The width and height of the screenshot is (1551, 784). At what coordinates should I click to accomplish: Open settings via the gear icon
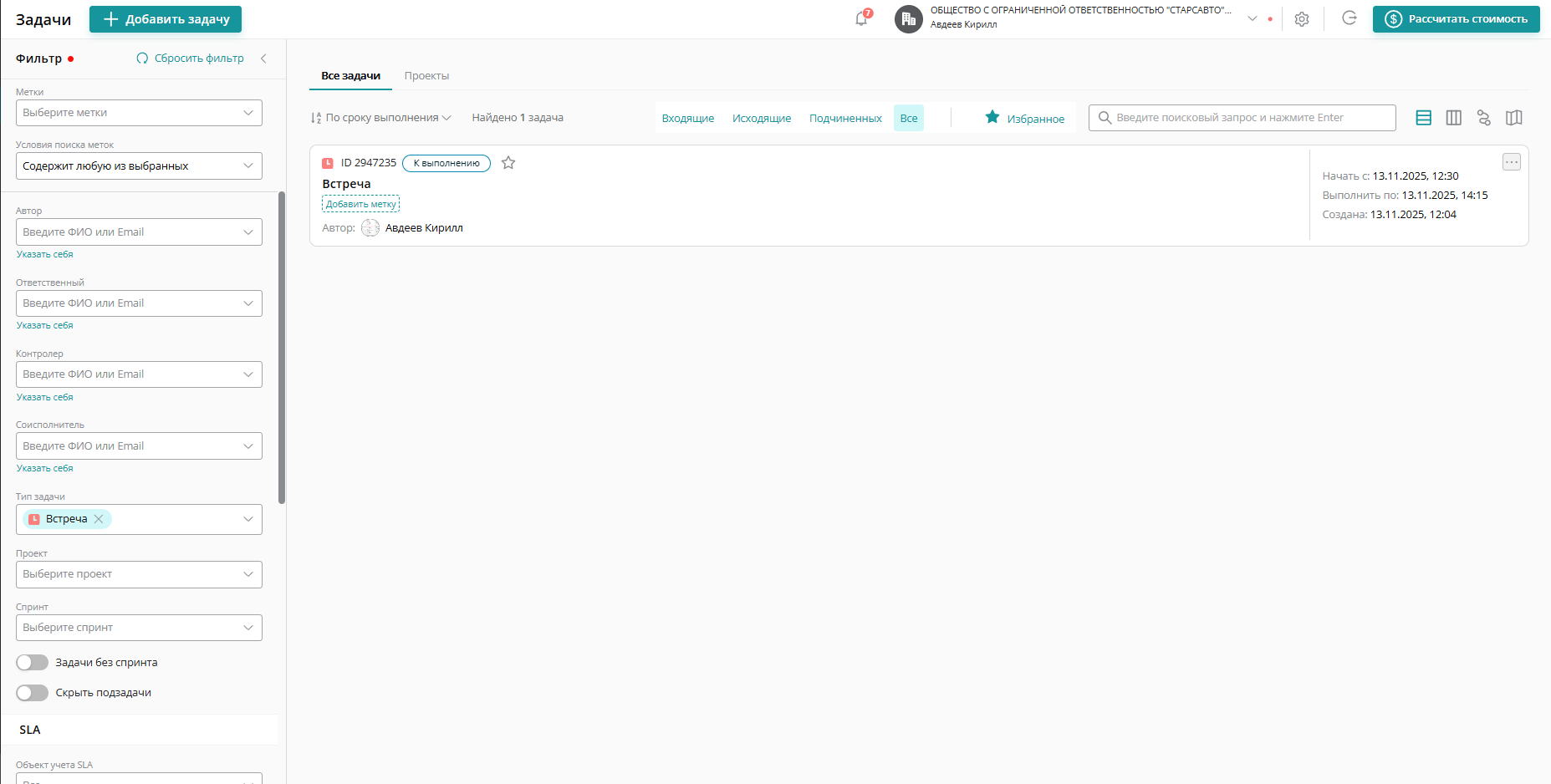tap(1302, 19)
